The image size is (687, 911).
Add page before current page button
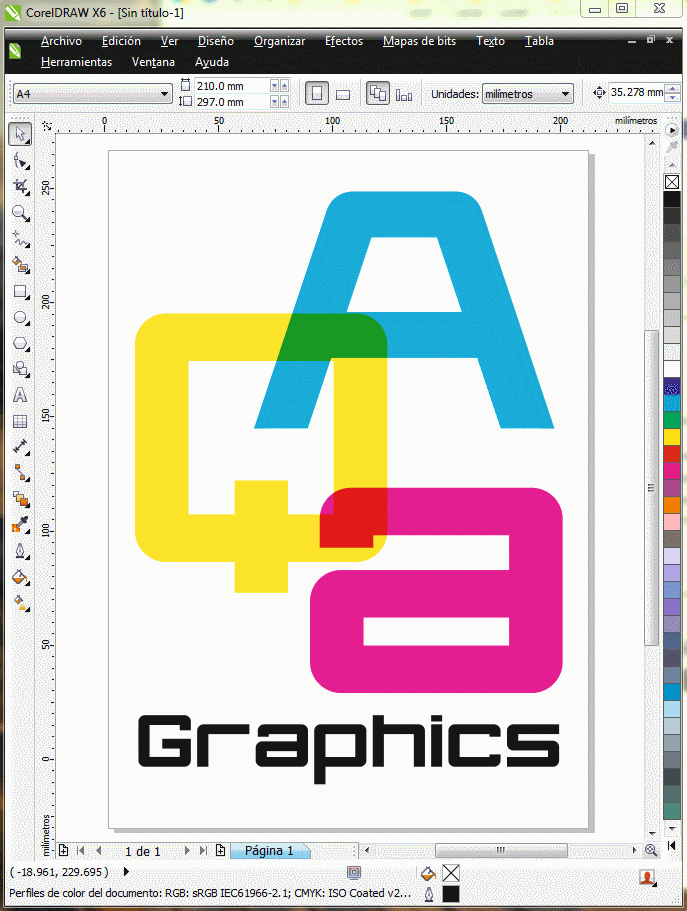[63, 851]
